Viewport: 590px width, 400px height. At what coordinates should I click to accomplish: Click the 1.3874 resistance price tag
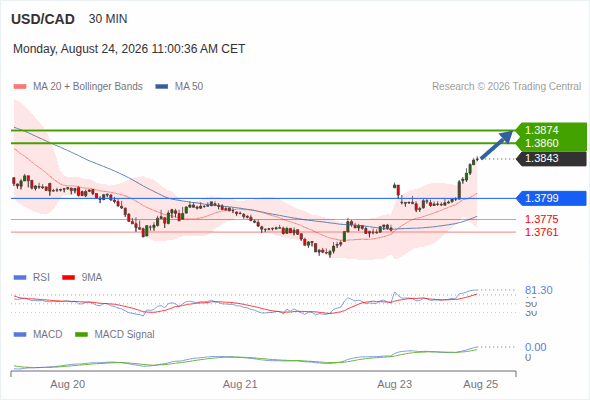[x=551, y=130]
